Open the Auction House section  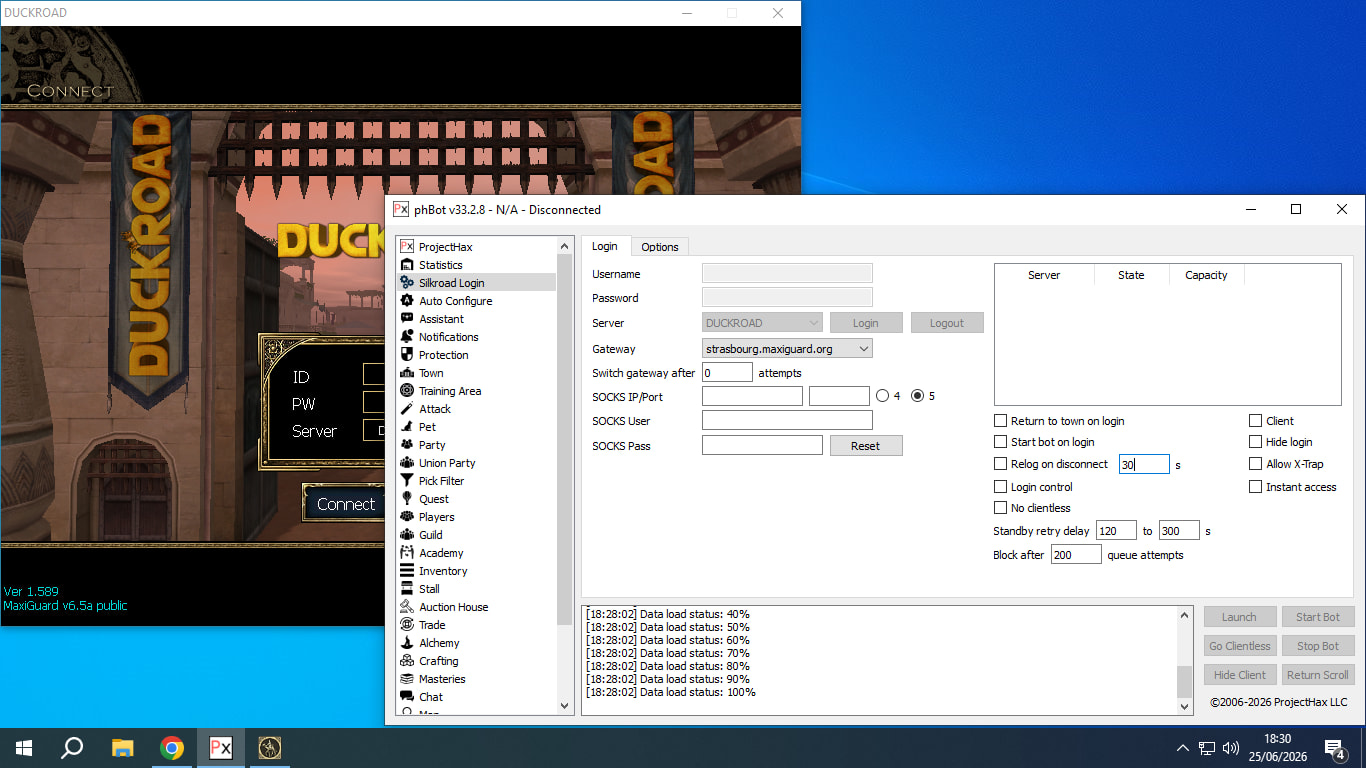point(453,607)
